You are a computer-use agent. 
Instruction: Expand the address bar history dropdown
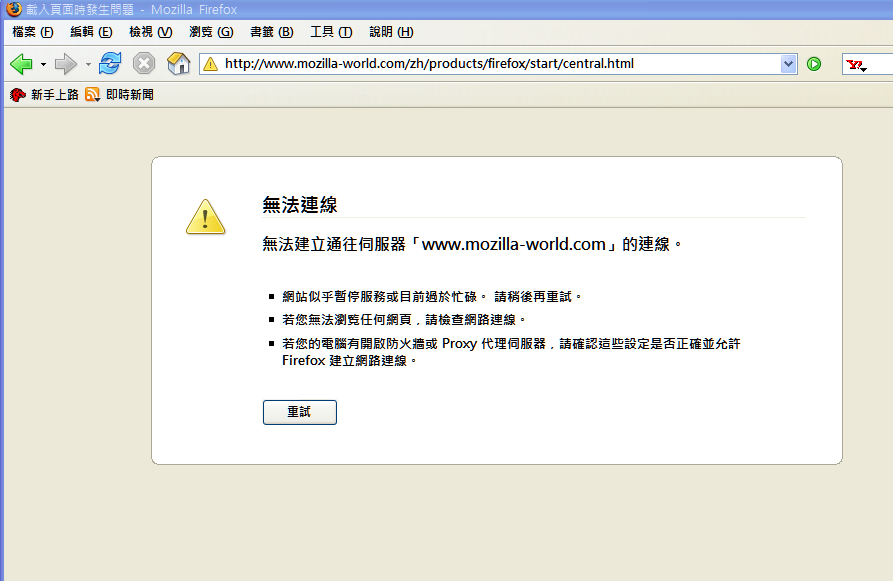[x=789, y=64]
